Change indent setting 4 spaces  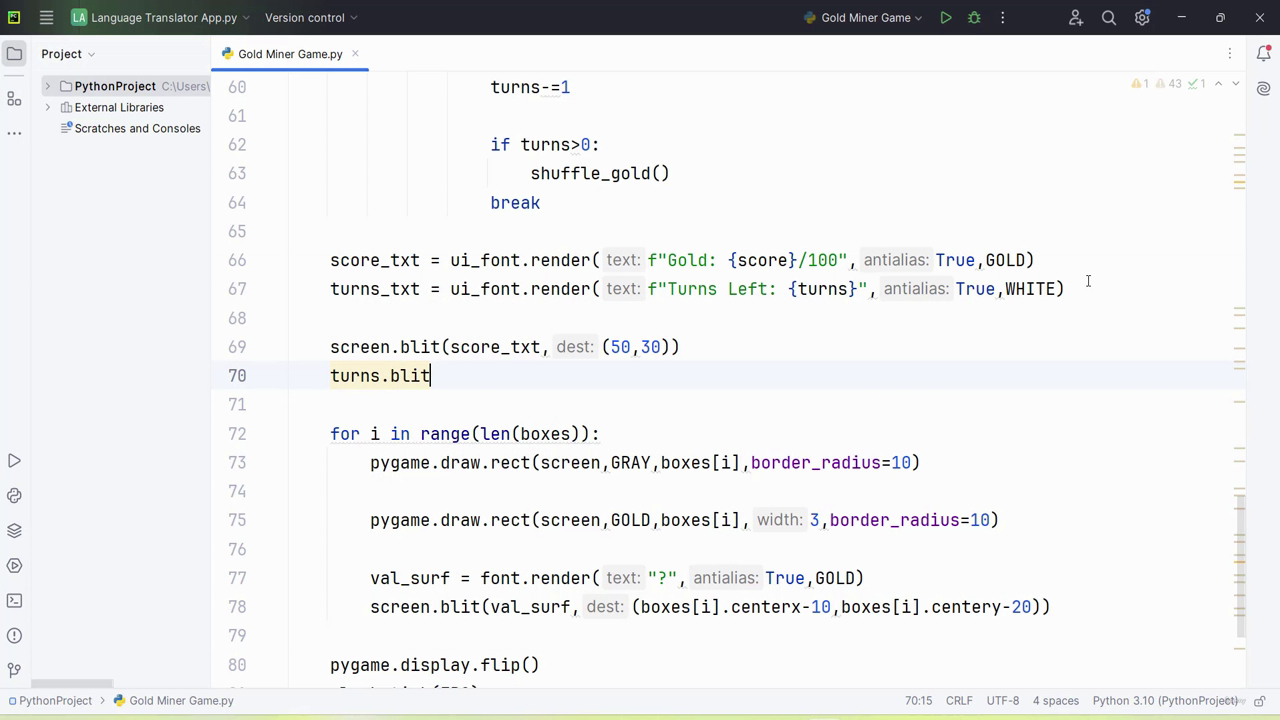click(x=1056, y=701)
